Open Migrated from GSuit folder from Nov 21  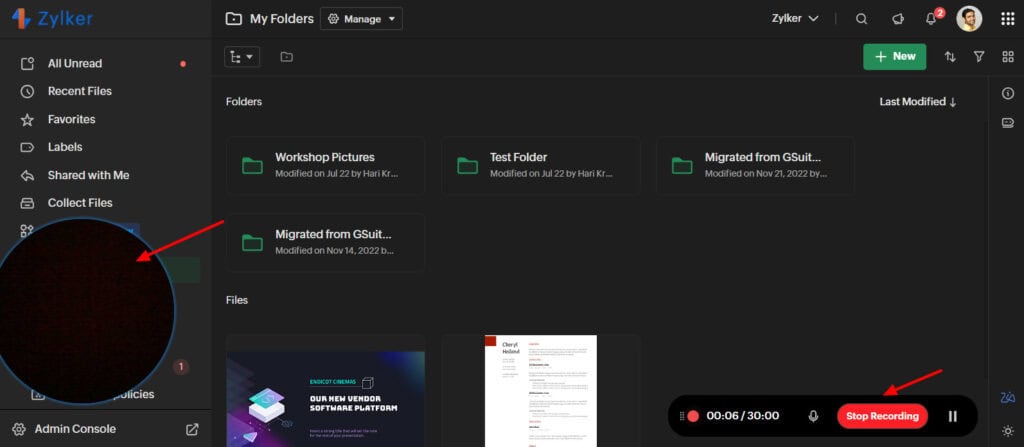(x=756, y=165)
